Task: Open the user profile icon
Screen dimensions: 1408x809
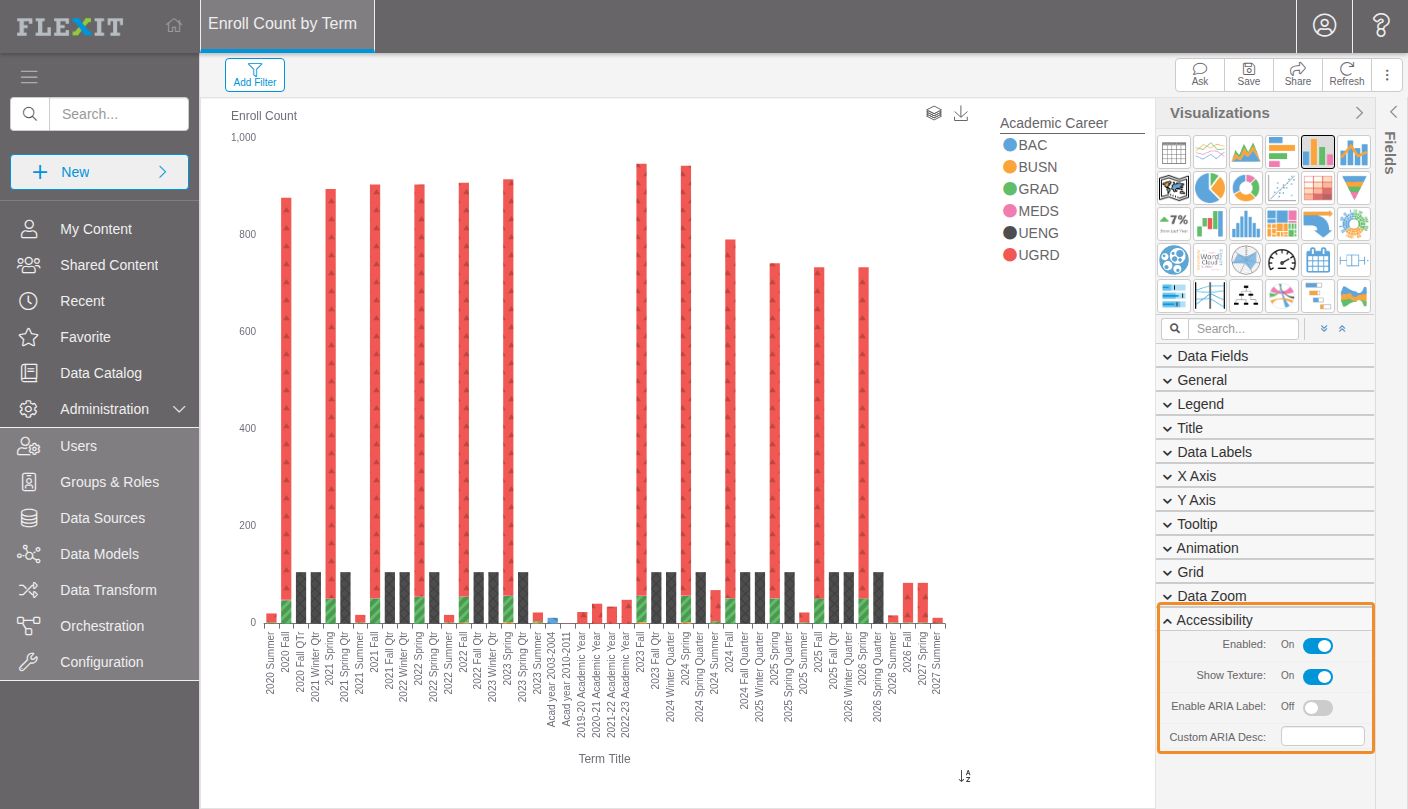Action: (x=1325, y=25)
